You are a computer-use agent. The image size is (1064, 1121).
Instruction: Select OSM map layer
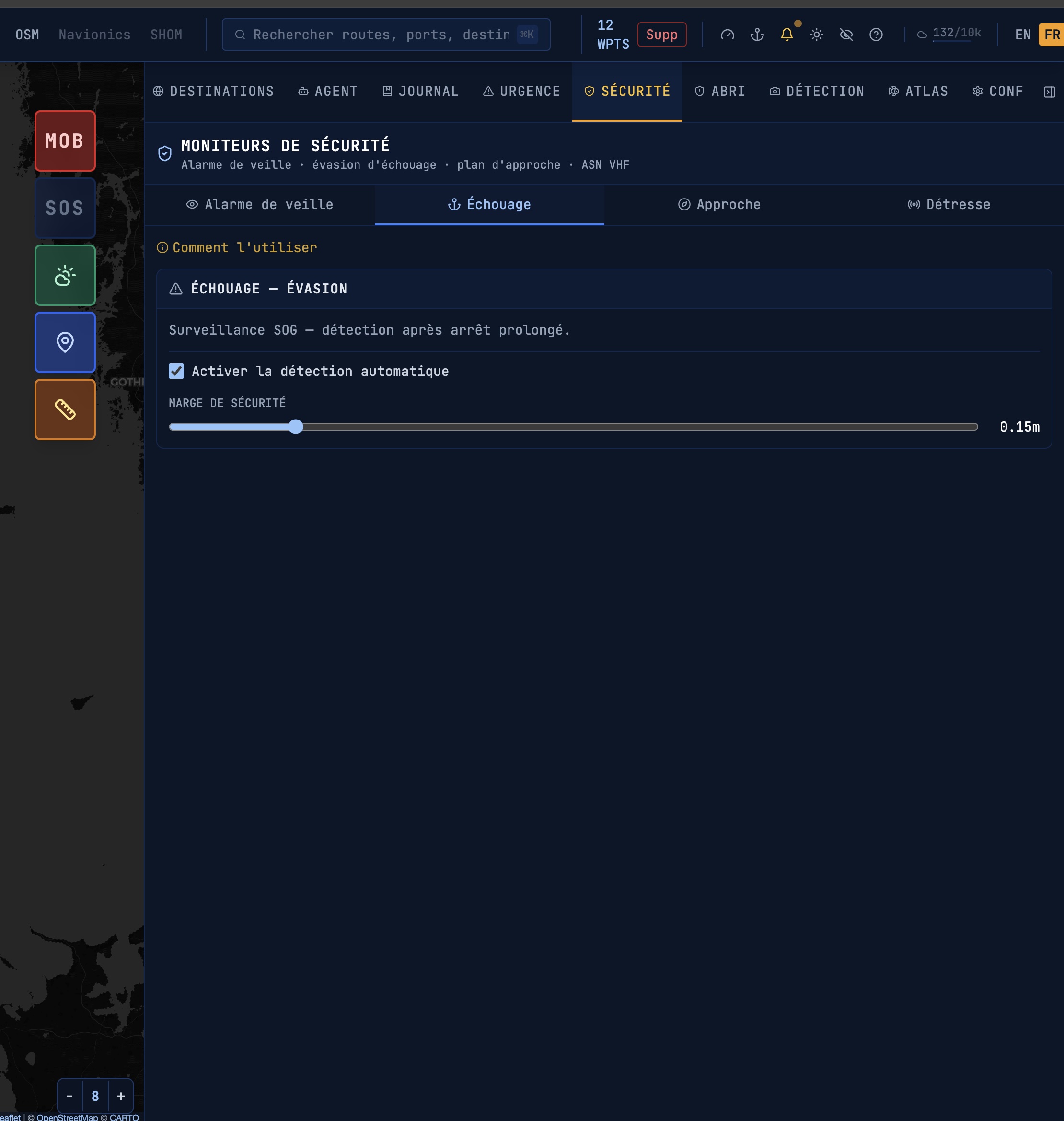point(27,35)
